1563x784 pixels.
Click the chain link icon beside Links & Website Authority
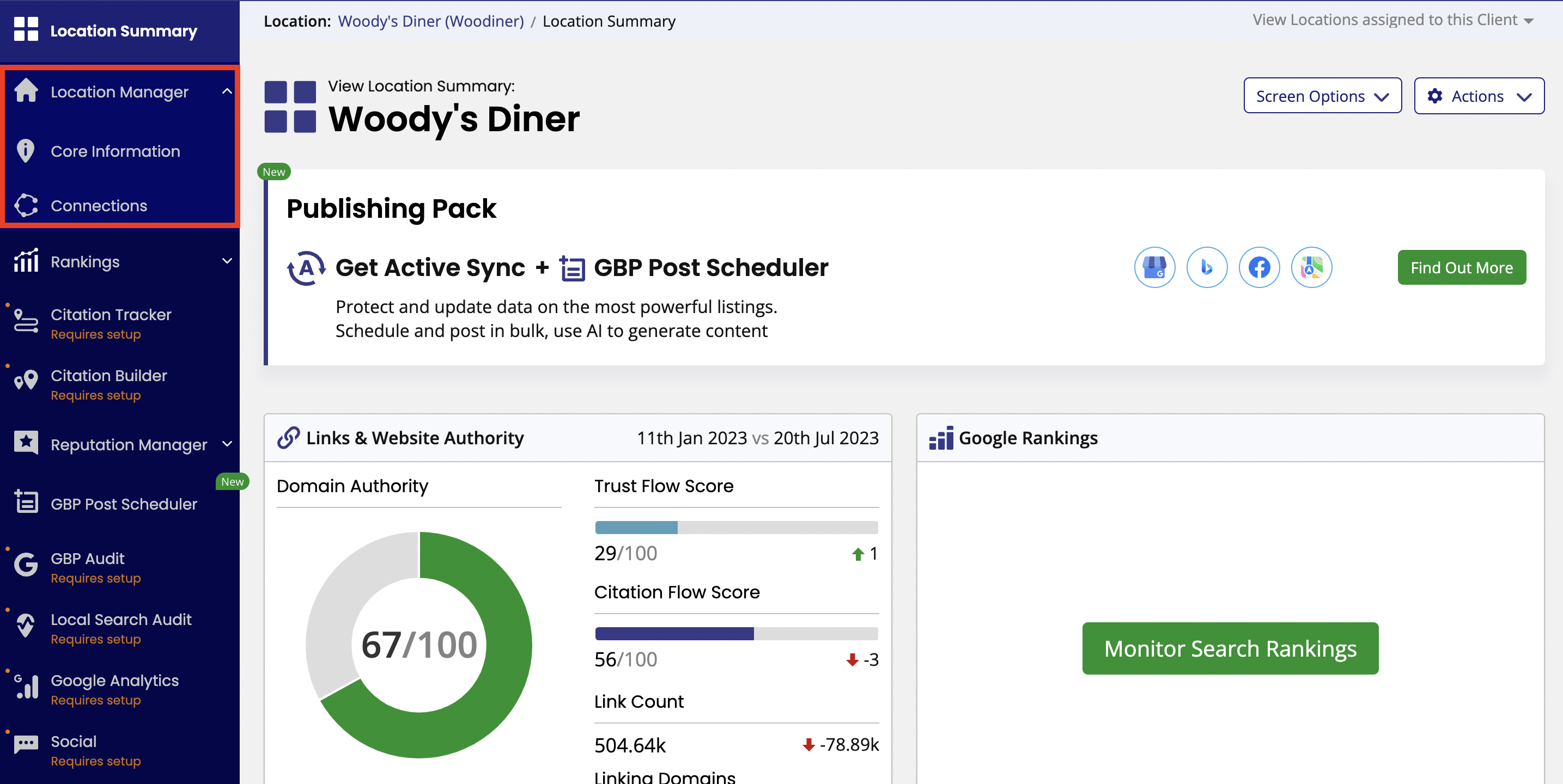pyautogui.click(x=288, y=438)
